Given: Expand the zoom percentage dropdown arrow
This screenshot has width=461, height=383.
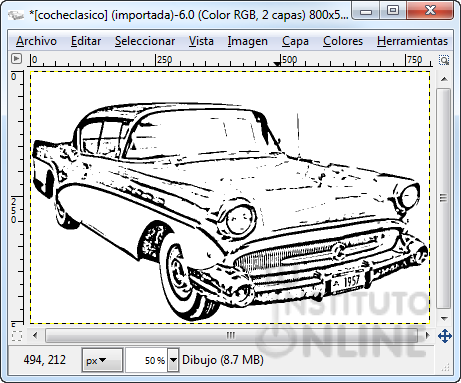Looking at the screenshot, I should point(173,360).
